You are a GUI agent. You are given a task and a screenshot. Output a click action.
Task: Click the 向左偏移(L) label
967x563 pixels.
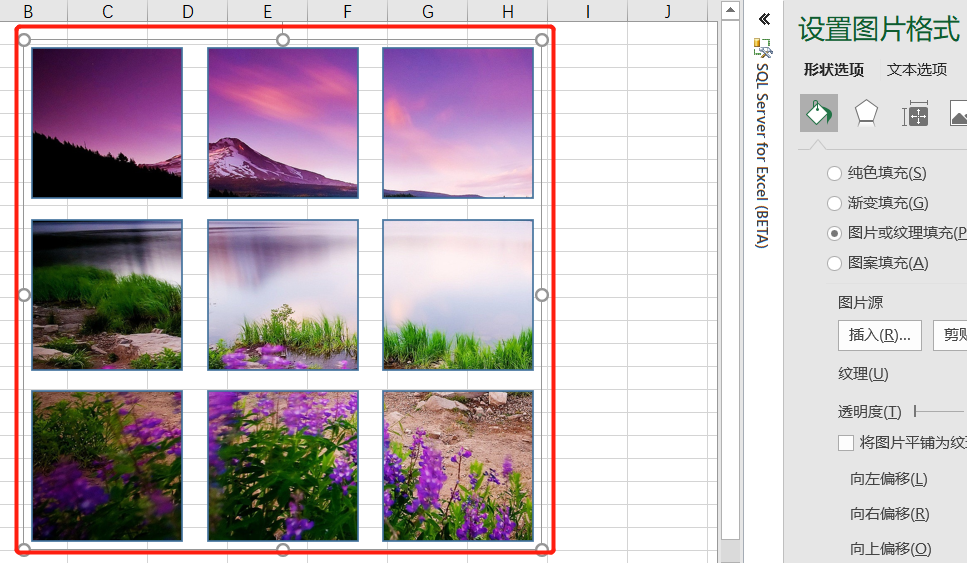pos(888,479)
